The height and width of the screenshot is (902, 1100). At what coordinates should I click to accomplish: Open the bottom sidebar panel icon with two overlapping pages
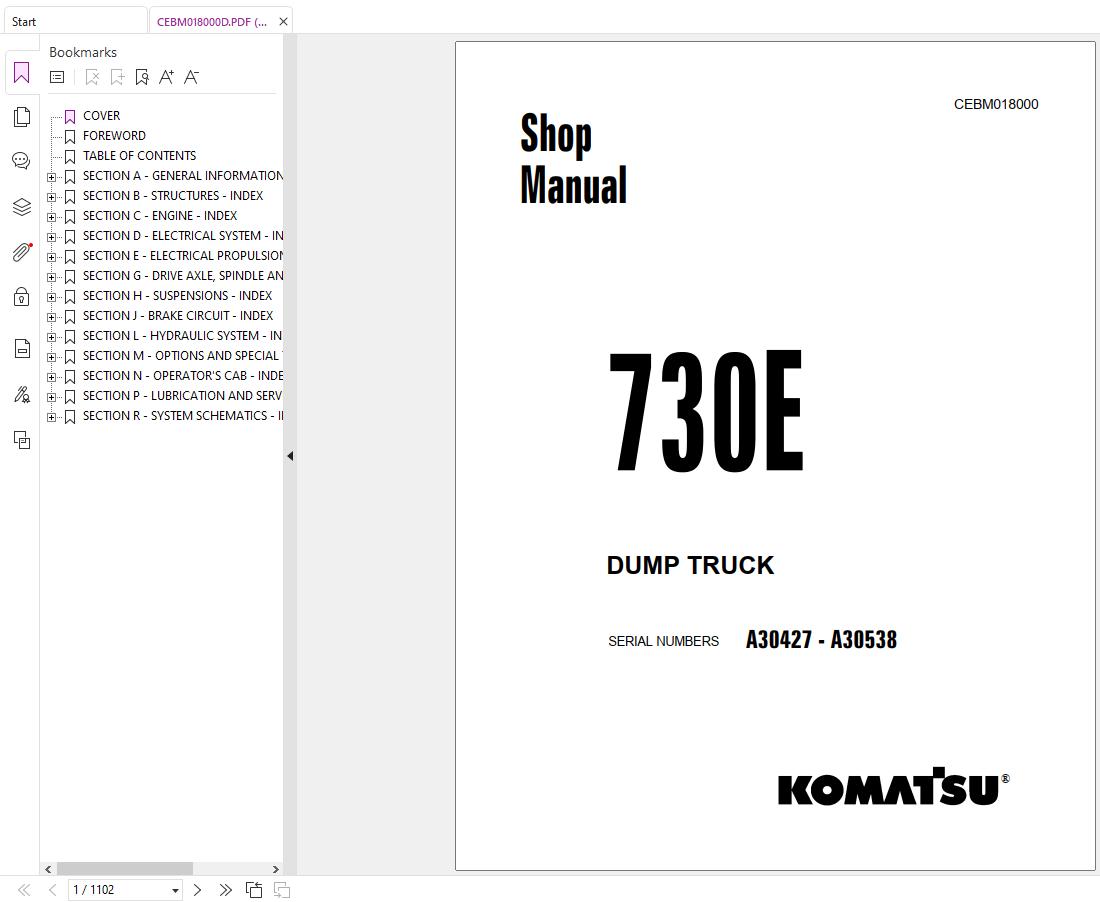(x=22, y=440)
